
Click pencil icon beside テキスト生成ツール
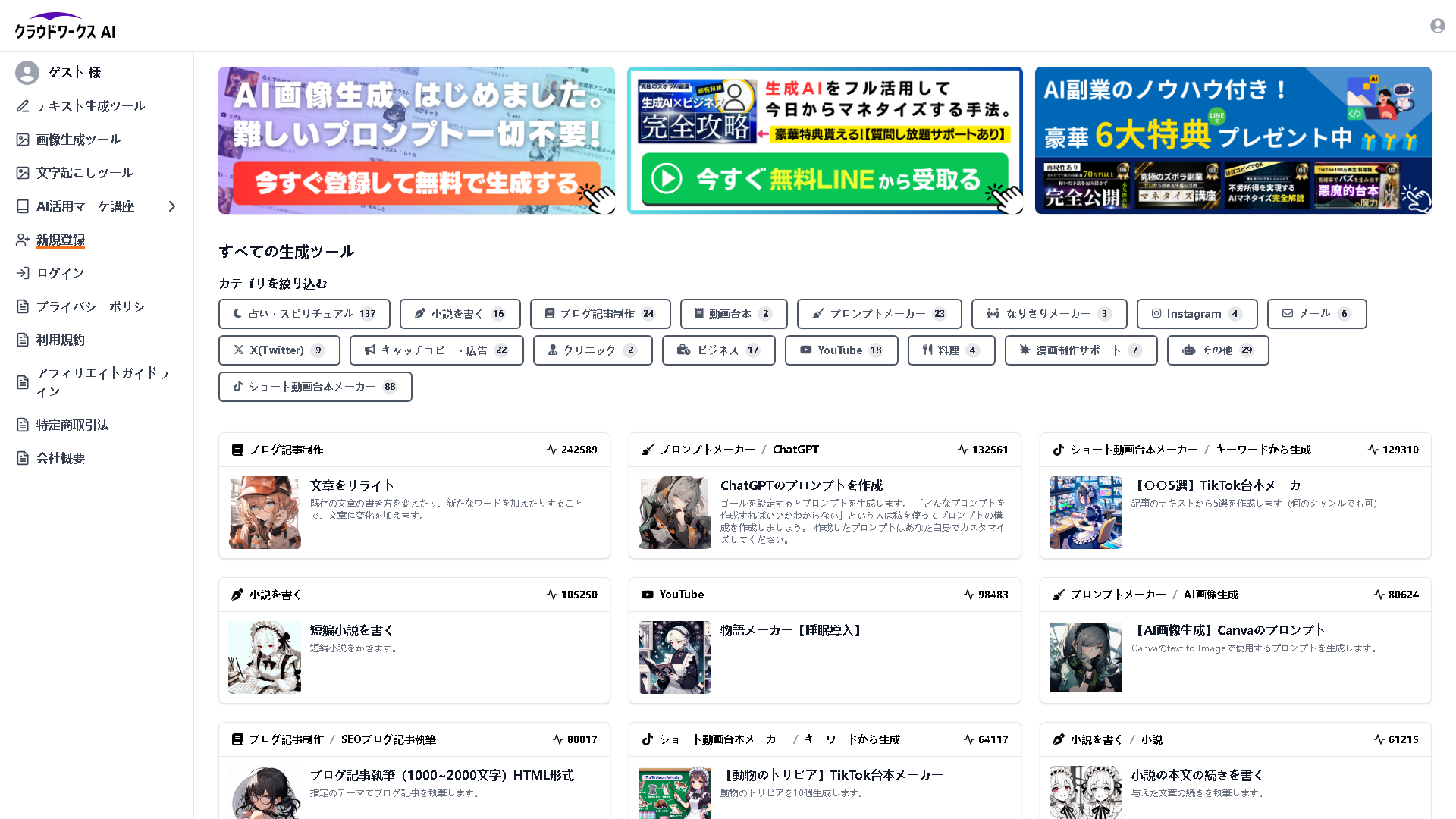23,106
